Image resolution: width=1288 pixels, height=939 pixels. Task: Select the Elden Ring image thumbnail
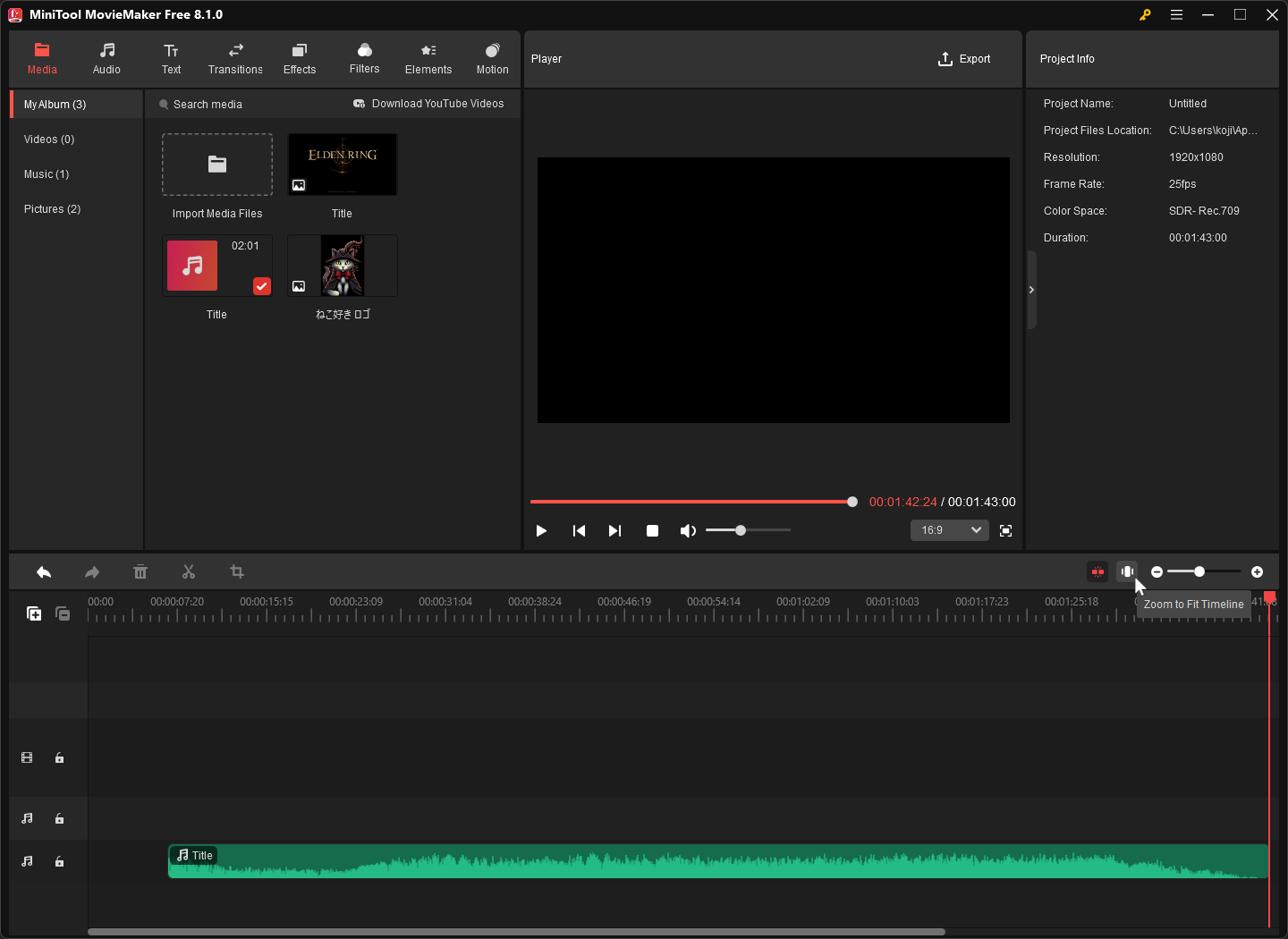point(343,165)
